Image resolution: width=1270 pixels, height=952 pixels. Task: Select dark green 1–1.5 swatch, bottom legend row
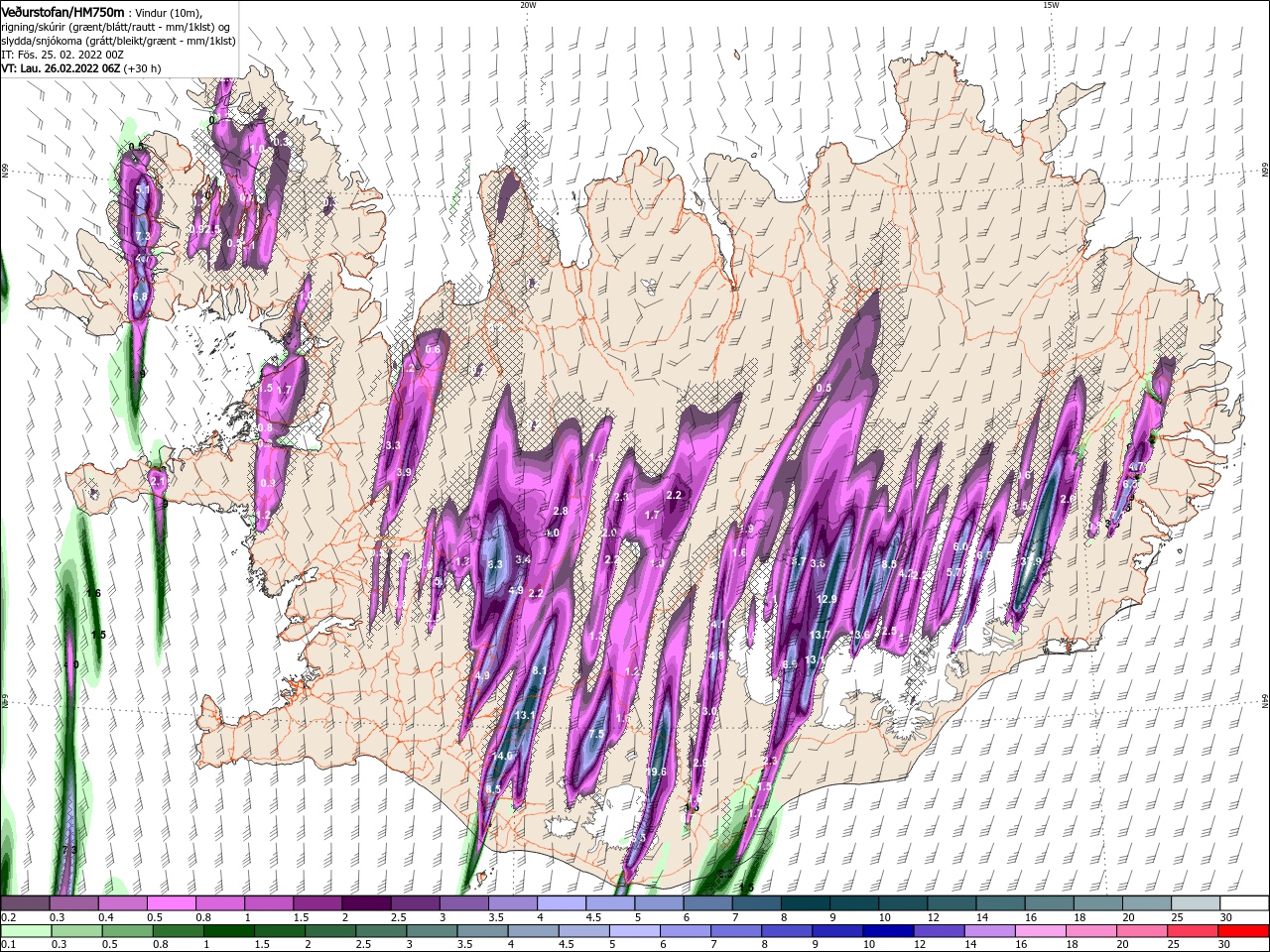[x=231, y=931]
